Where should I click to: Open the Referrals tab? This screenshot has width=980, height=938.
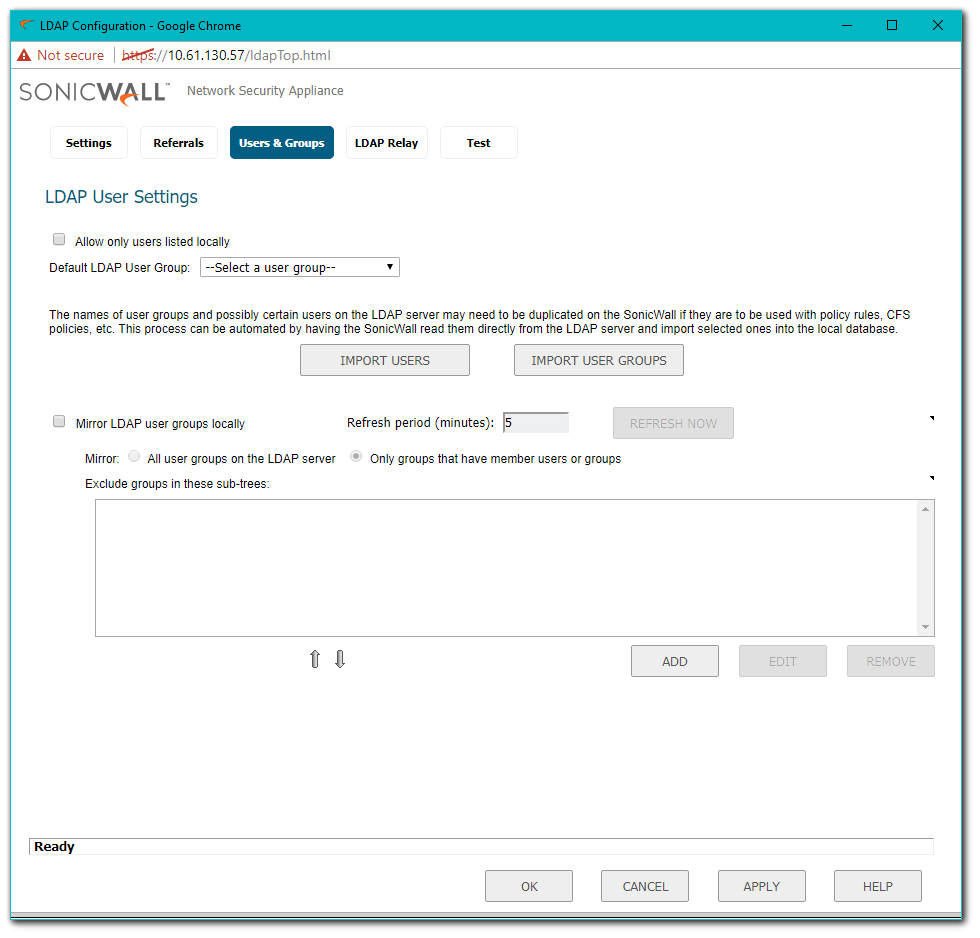click(179, 143)
